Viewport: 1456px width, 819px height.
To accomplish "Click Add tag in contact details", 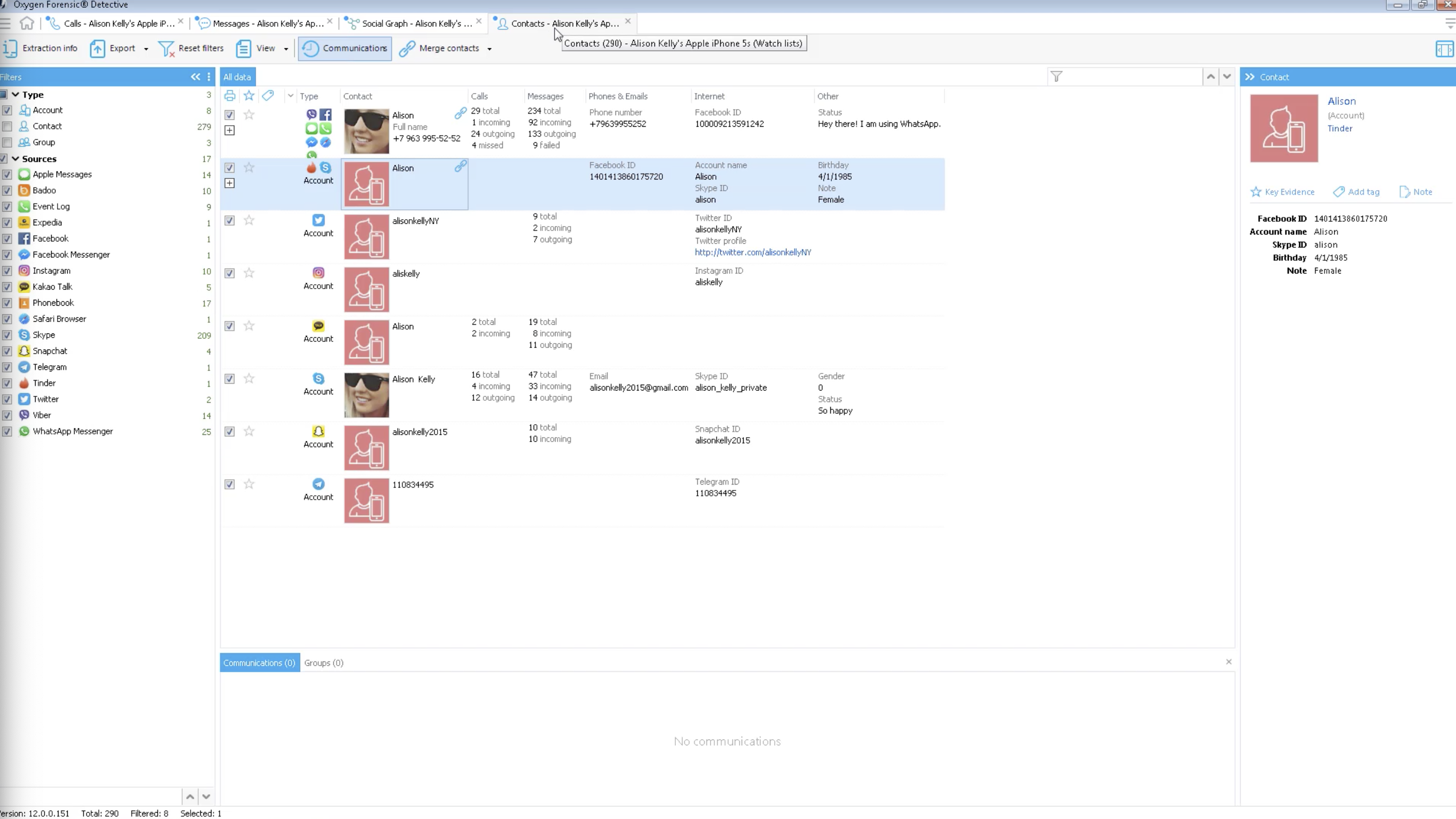I will (1357, 192).
